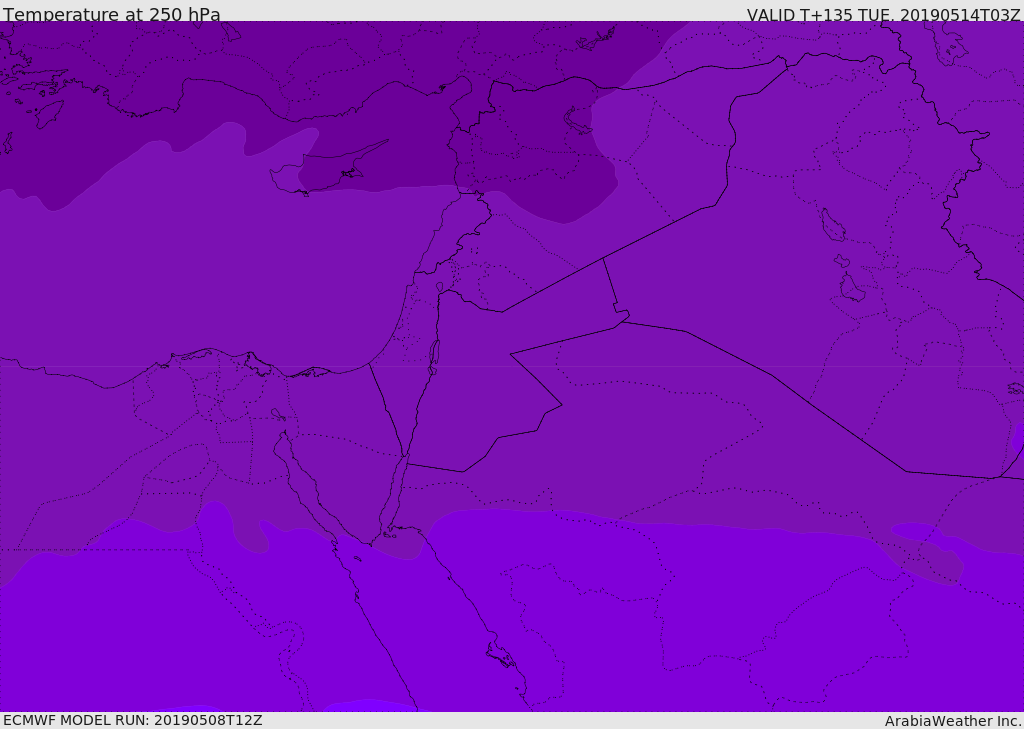Screen dimensions: 1024x729
Task: Click the ECMWF MODEL RUN label
Action: tap(132, 720)
